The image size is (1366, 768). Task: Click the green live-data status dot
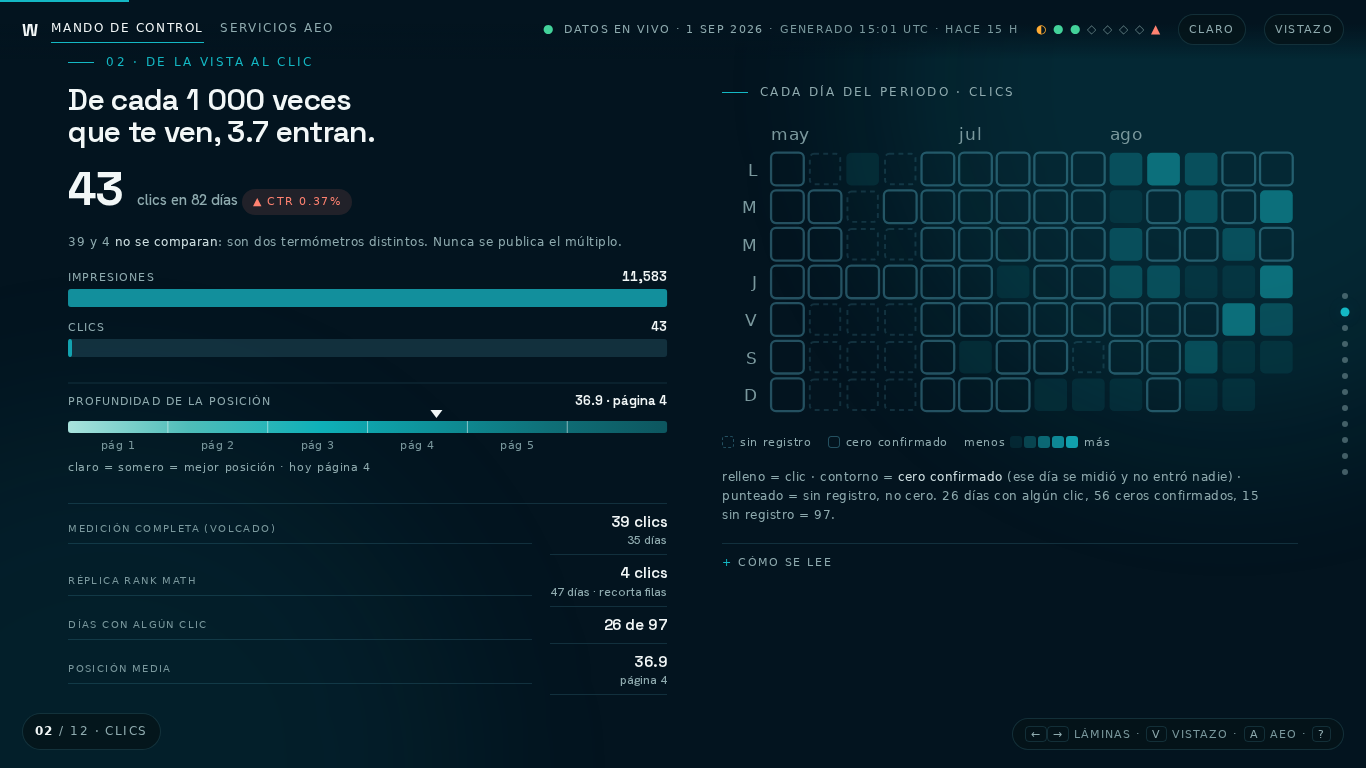pyautogui.click(x=548, y=30)
